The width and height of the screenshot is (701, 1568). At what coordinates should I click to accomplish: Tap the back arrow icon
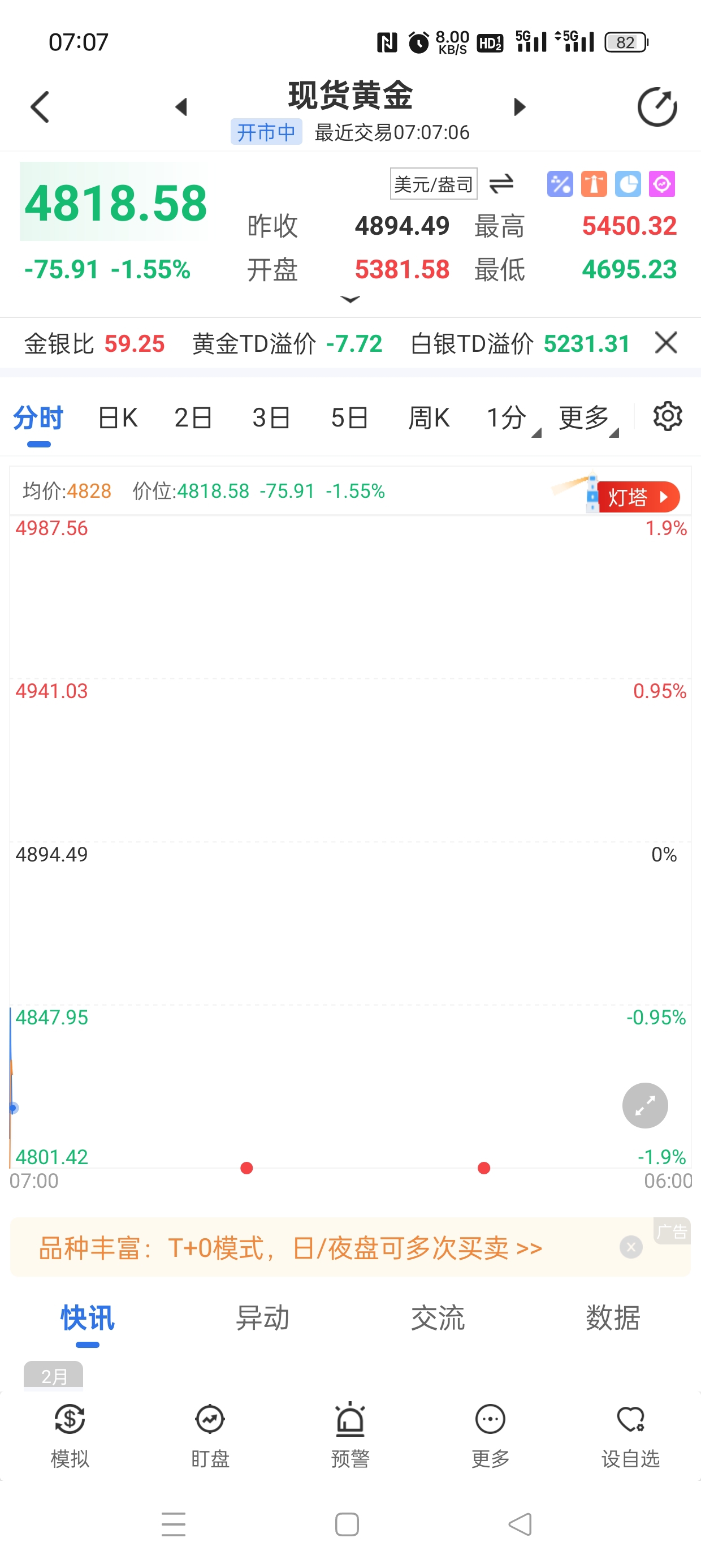(40, 107)
